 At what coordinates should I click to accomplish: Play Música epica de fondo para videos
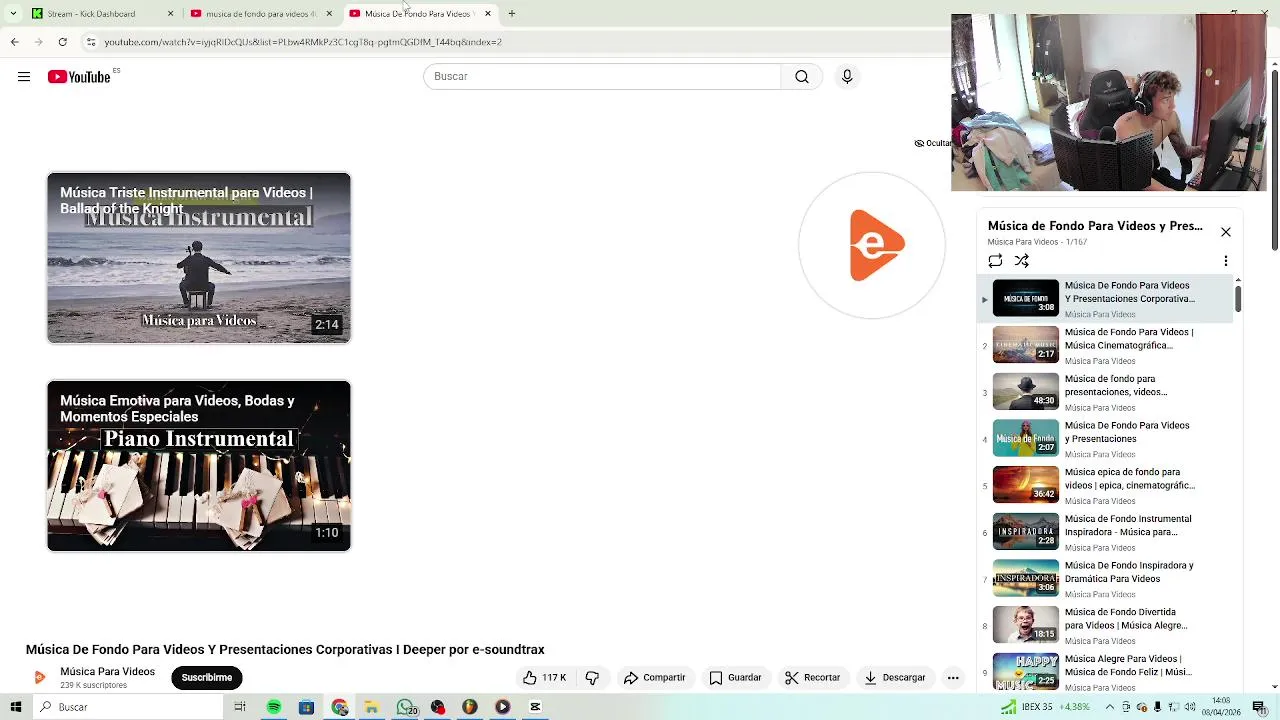[1105, 486]
